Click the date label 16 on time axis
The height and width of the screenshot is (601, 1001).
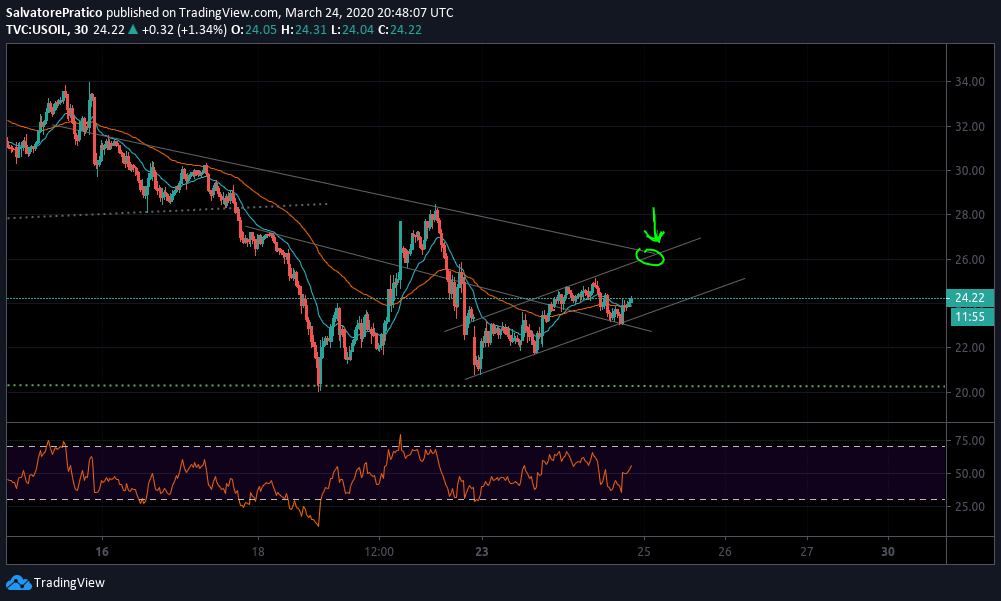coord(102,551)
